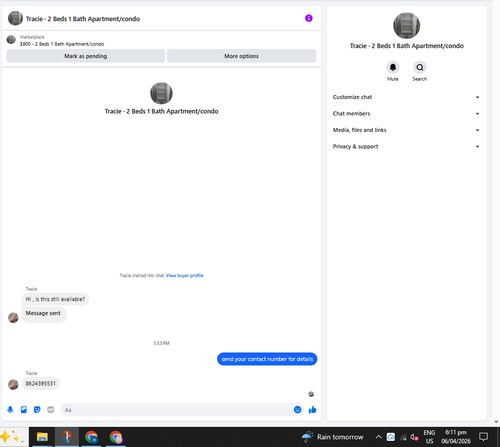500x447 pixels.
Task: Record a voice clip with microphone icon
Action: click(10, 410)
